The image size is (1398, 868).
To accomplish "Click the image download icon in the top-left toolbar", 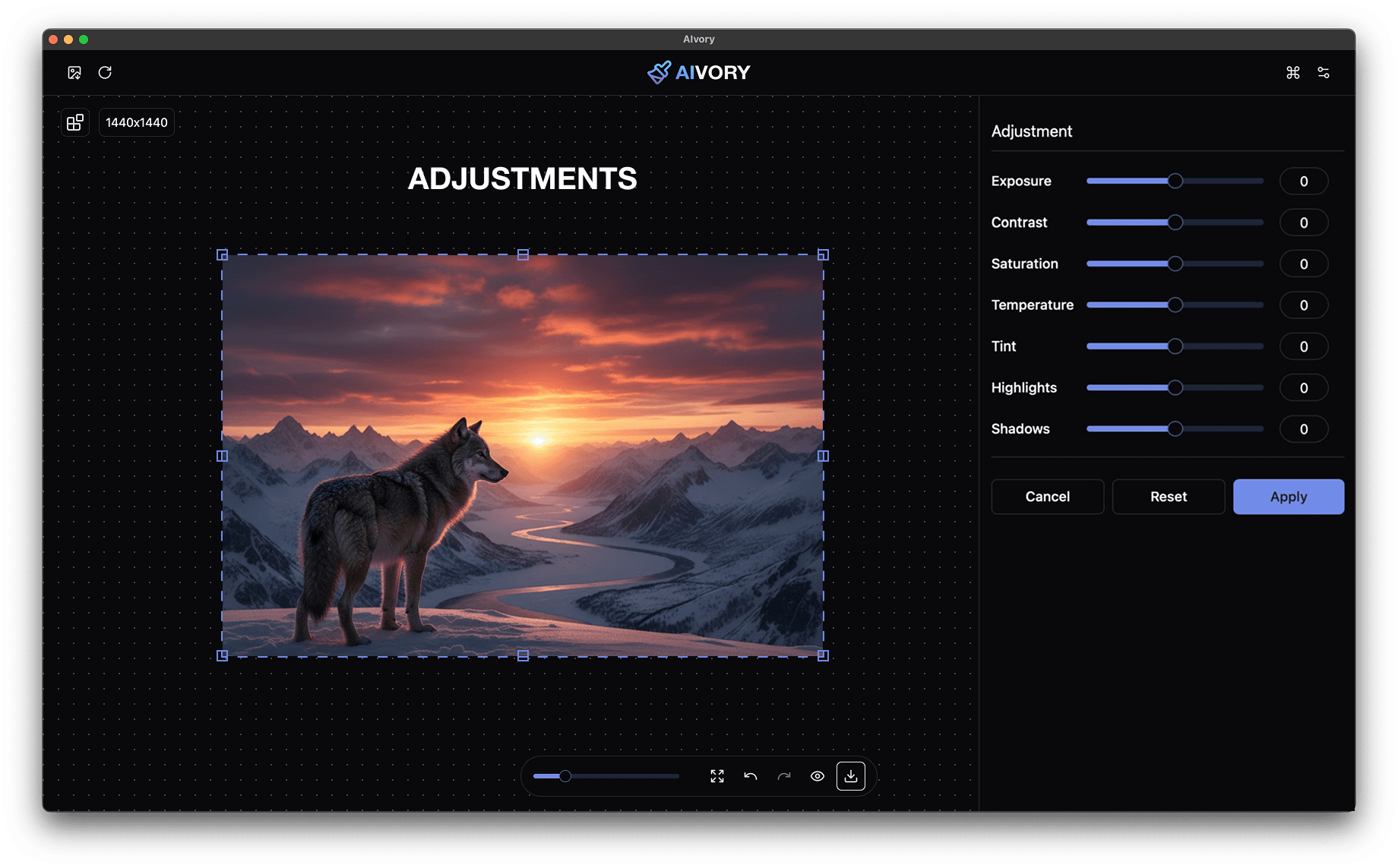I will (x=74, y=72).
